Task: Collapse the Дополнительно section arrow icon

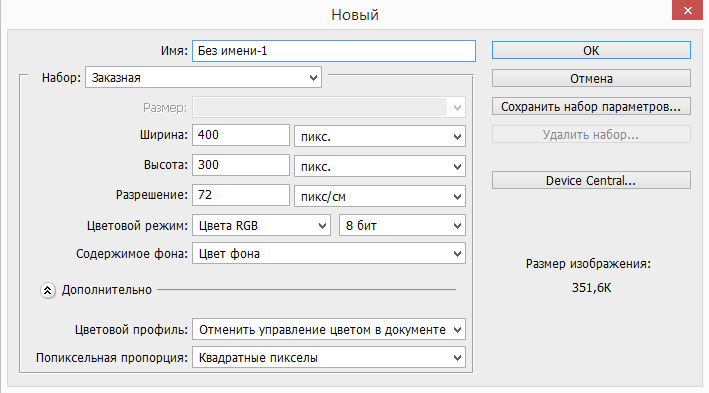Action: pyautogui.click(x=47, y=290)
